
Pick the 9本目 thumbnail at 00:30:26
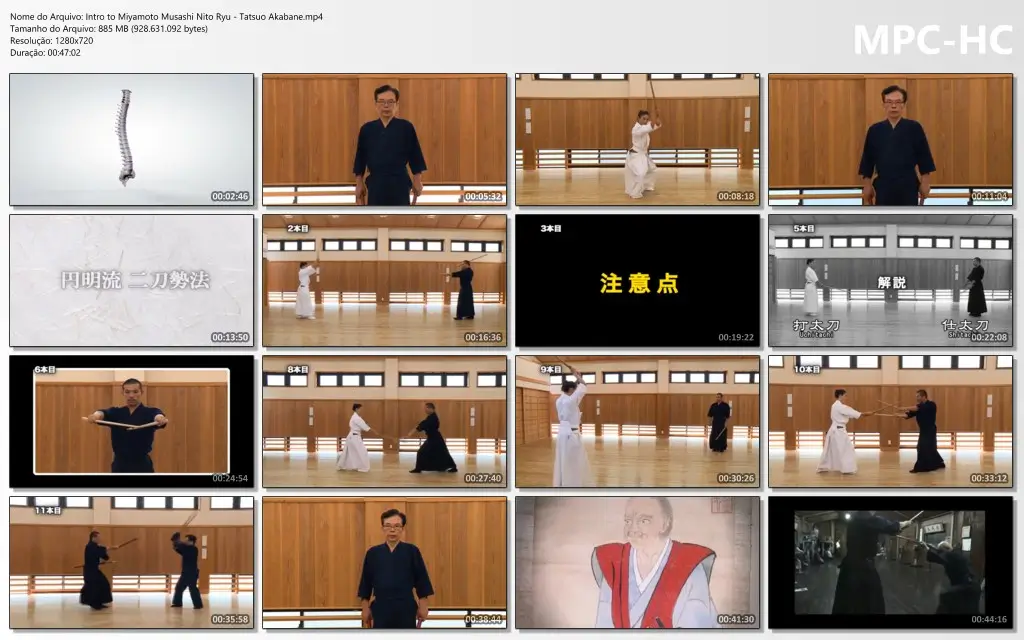637,422
